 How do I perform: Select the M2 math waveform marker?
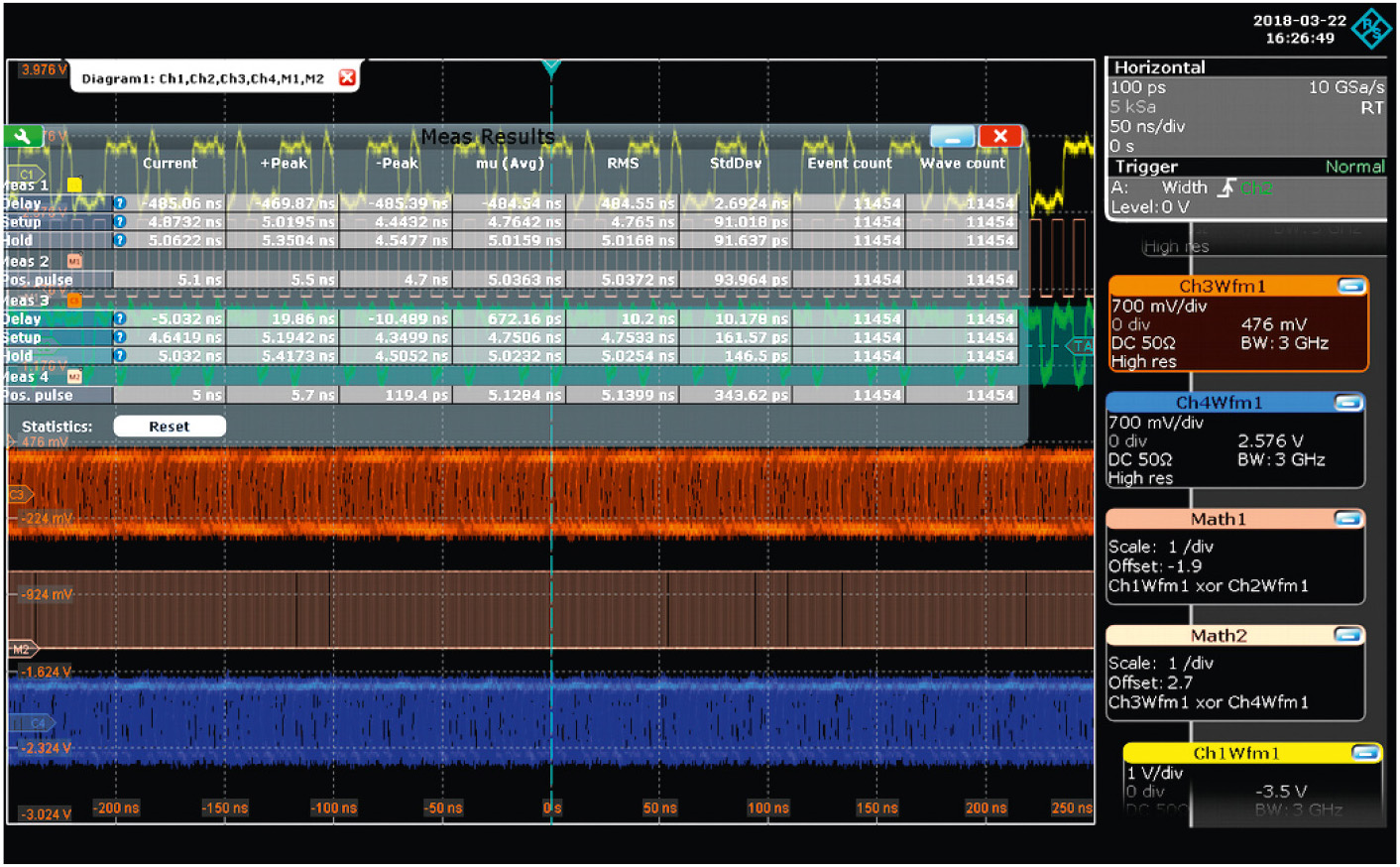(23, 649)
